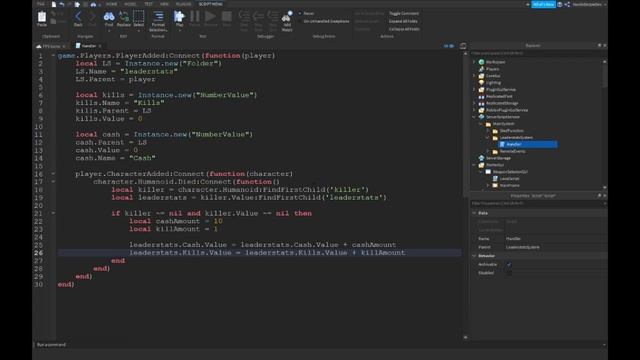640x360 pixels.
Task: Open the PLUGINS ribbon tab
Action: (x=183, y=4)
